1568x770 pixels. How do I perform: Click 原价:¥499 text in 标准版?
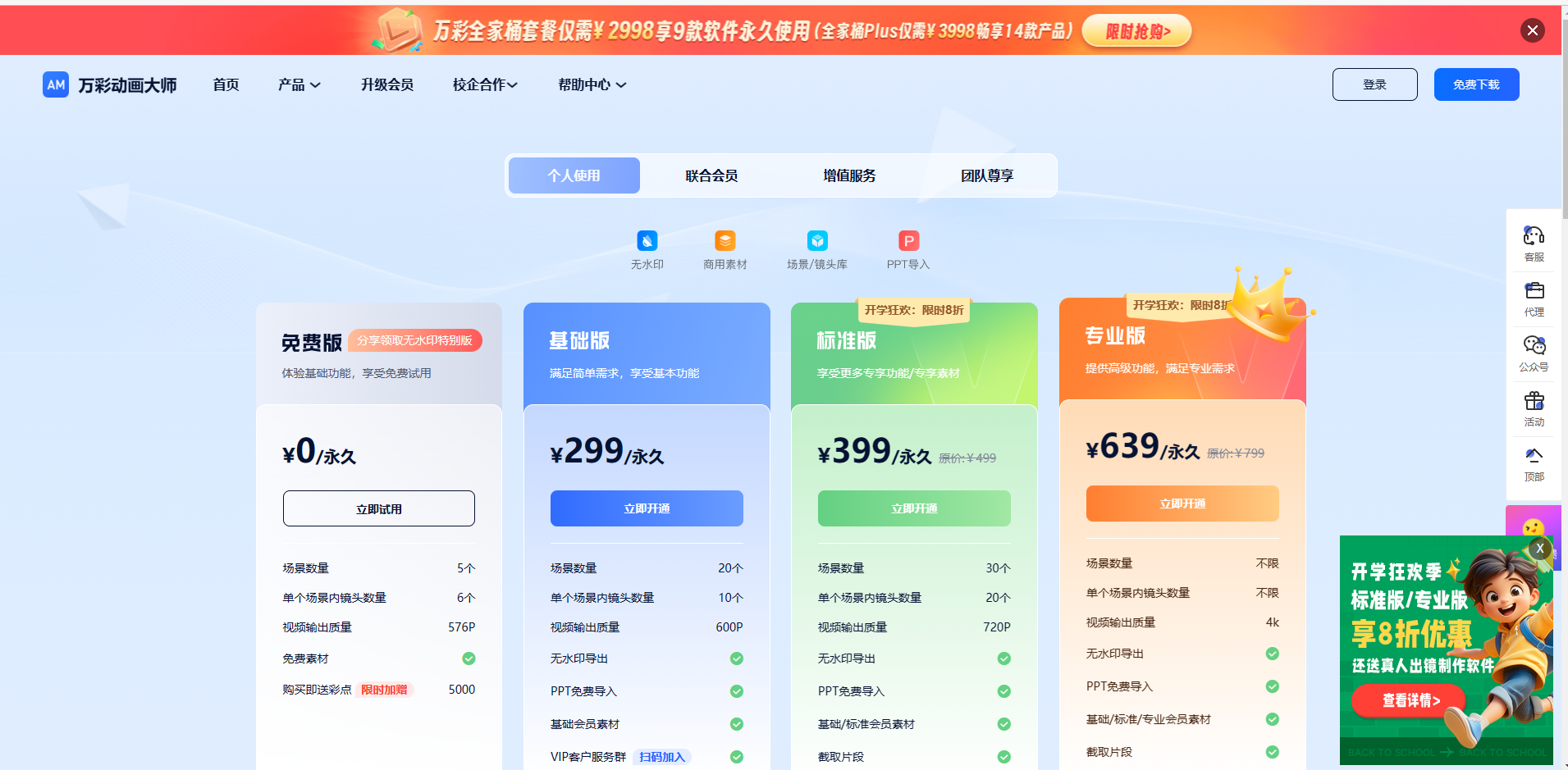point(967,458)
